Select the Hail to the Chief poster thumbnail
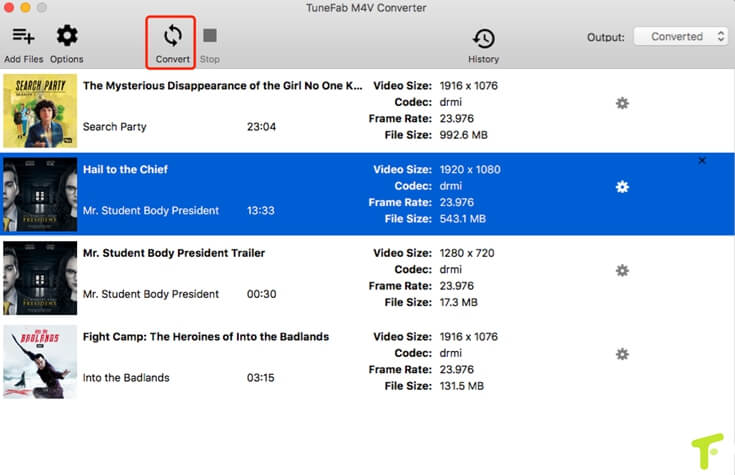735x475 pixels. point(40,194)
